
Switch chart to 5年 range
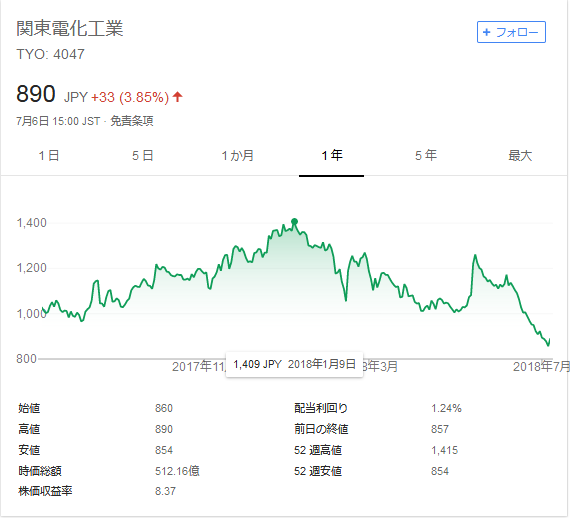pyautogui.click(x=426, y=156)
